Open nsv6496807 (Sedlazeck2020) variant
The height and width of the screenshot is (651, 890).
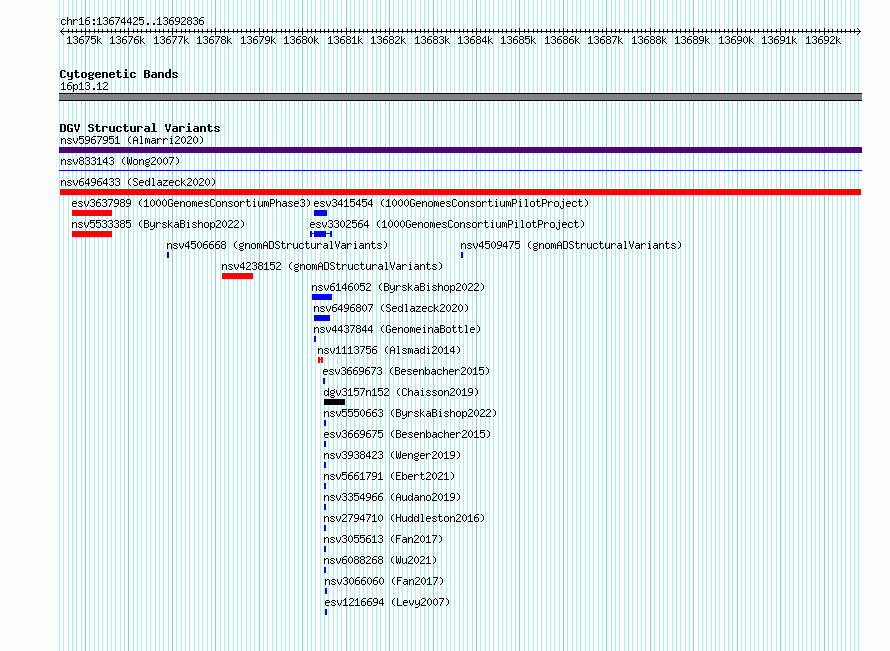pos(391,308)
